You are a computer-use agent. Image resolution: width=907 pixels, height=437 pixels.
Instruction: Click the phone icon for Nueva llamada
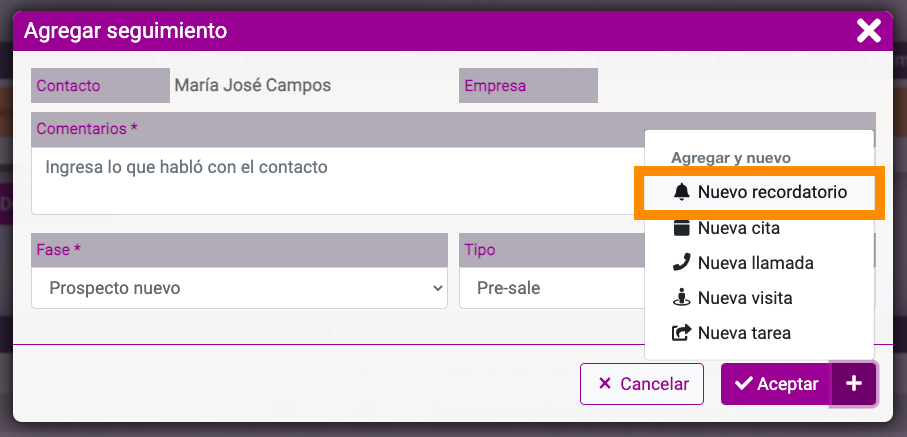click(682, 263)
